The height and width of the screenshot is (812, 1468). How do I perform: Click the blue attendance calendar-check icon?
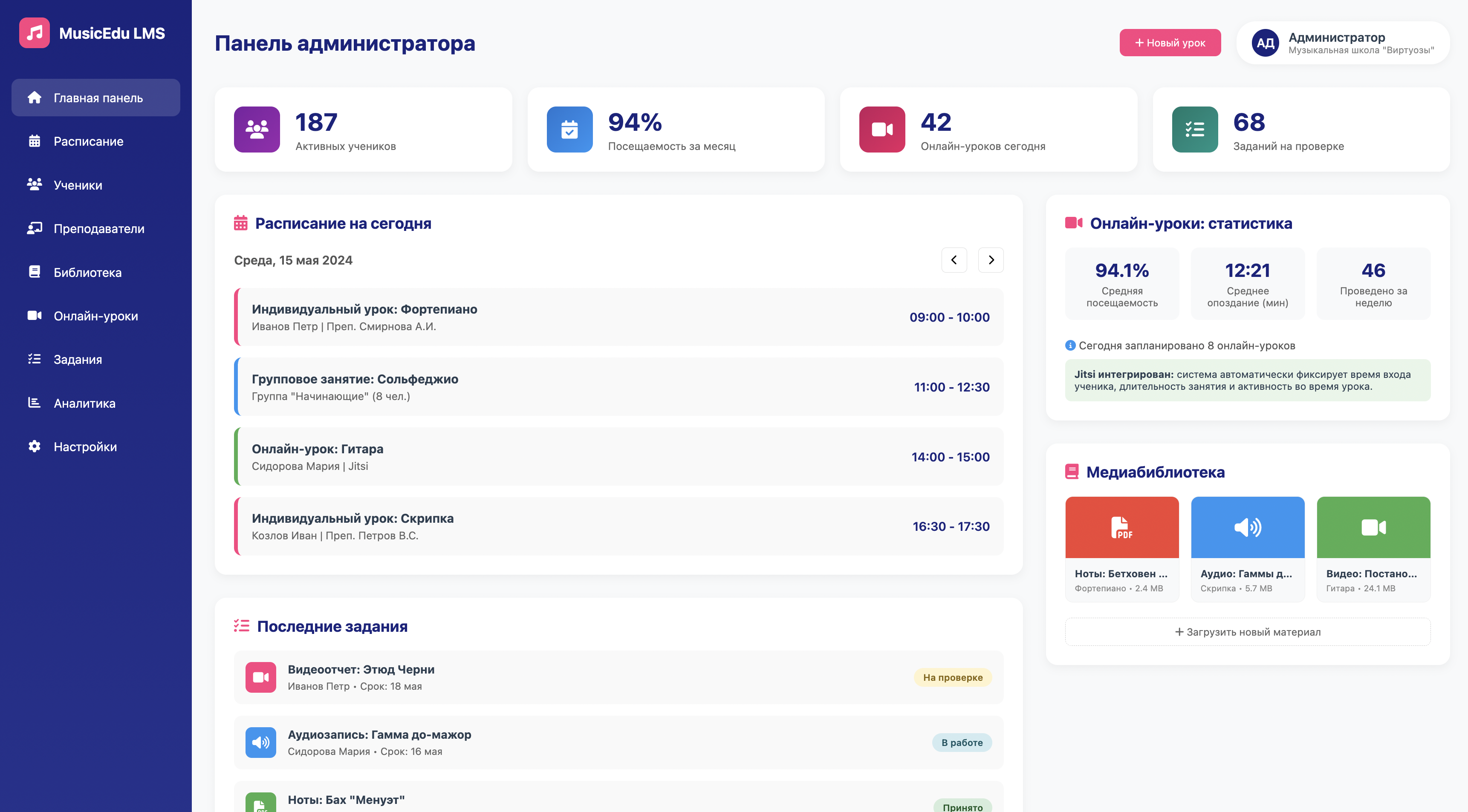[x=569, y=129]
